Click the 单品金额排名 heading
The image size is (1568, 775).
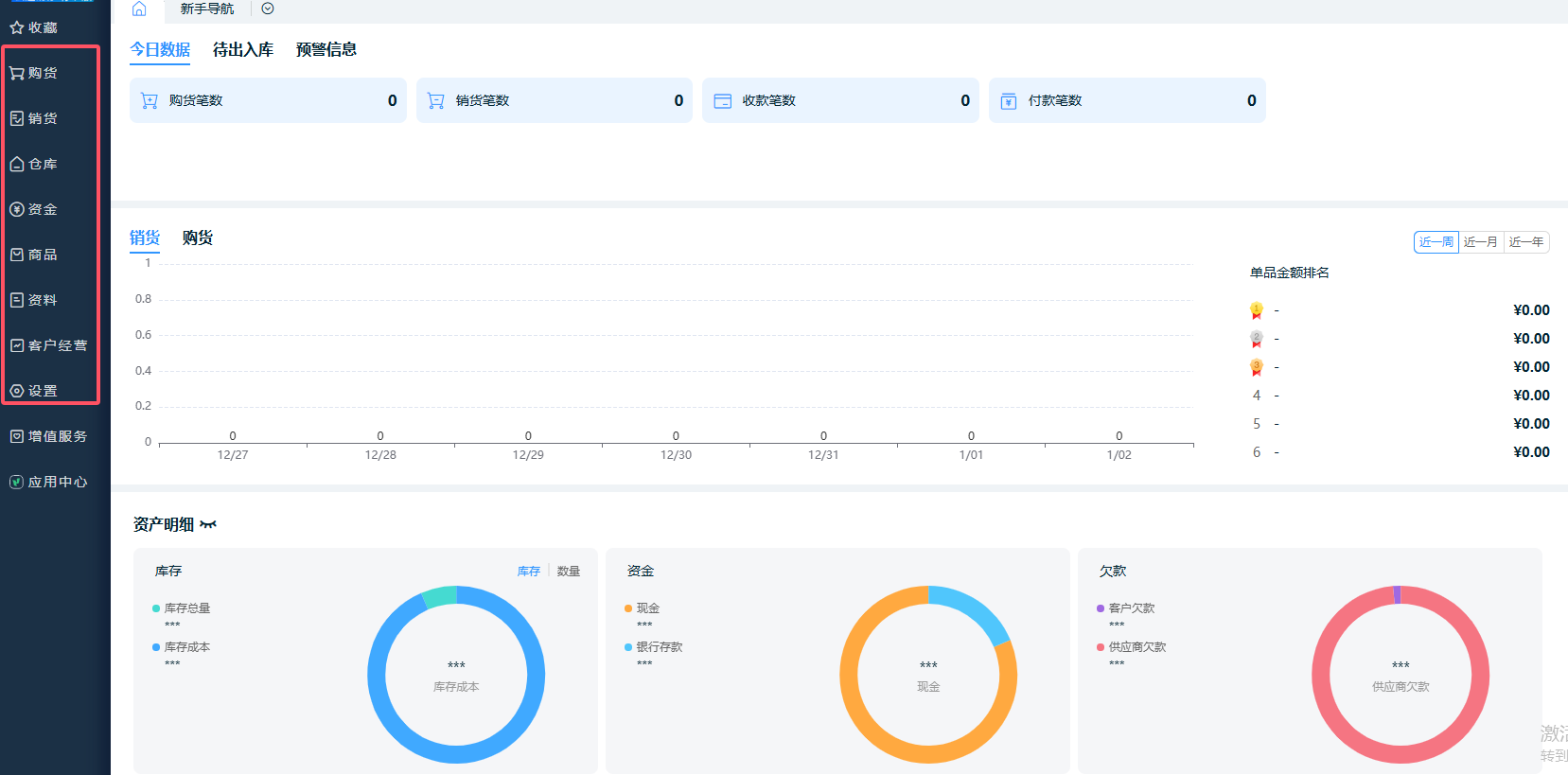[1290, 273]
